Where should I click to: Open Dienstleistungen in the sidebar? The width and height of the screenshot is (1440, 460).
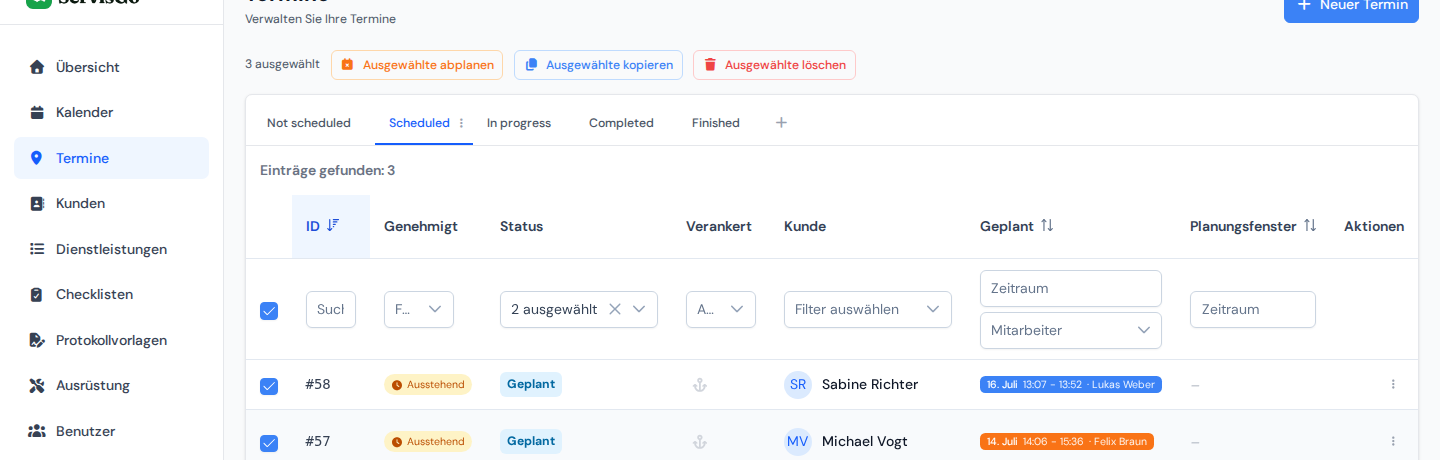[x=111, y=249]
